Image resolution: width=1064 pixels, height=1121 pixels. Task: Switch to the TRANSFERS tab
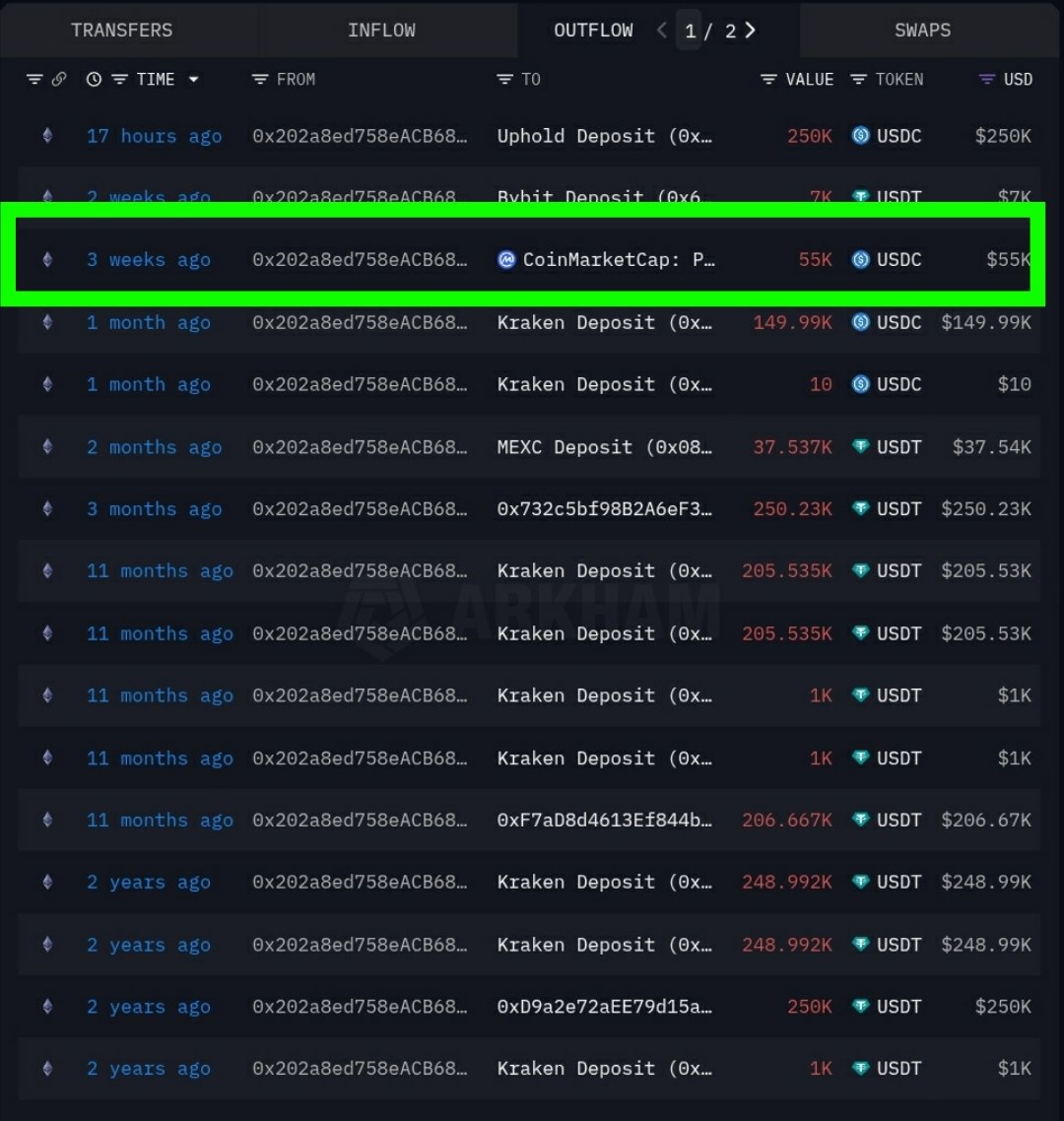(121, 30)
